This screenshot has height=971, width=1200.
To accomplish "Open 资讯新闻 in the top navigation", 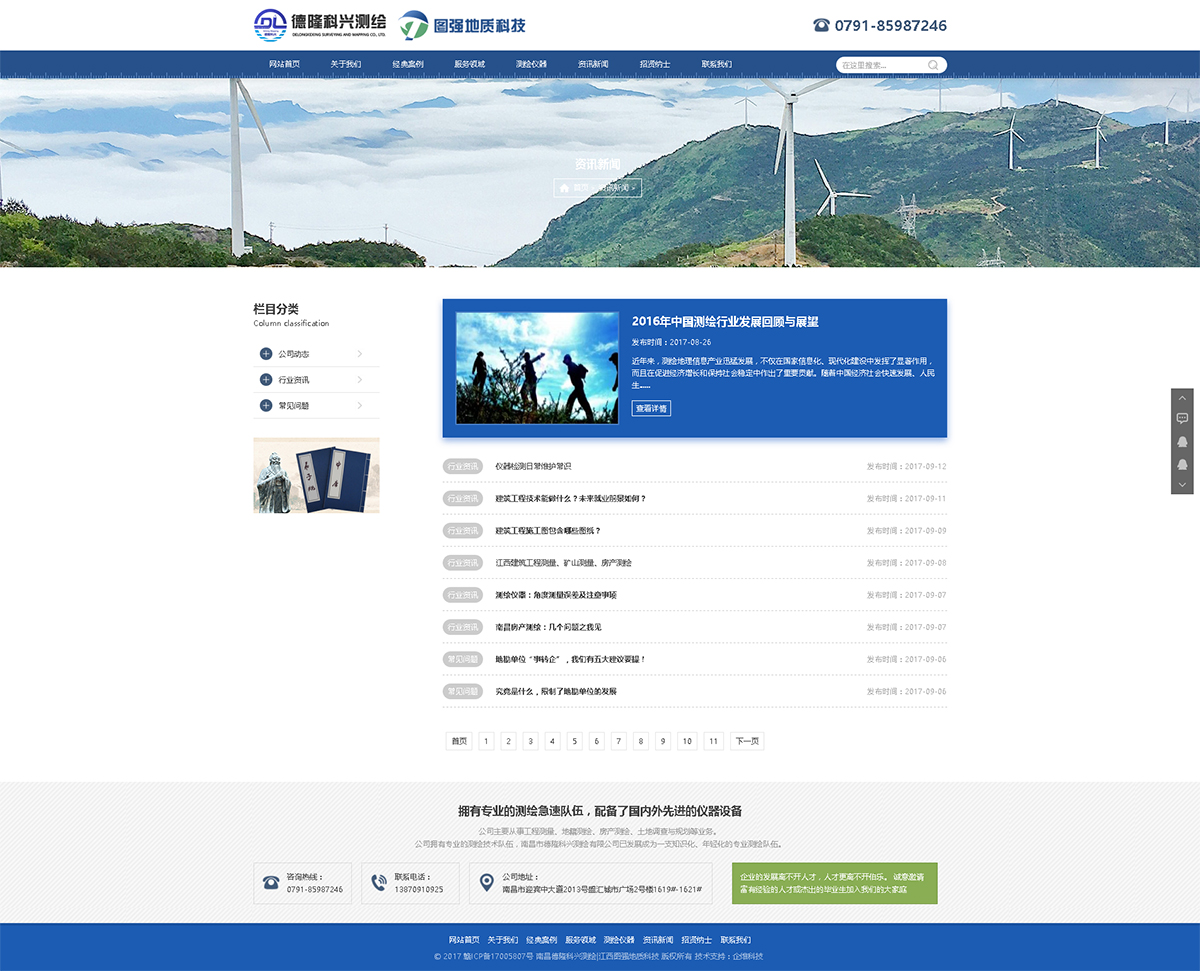I will click(x=593, y=65).
